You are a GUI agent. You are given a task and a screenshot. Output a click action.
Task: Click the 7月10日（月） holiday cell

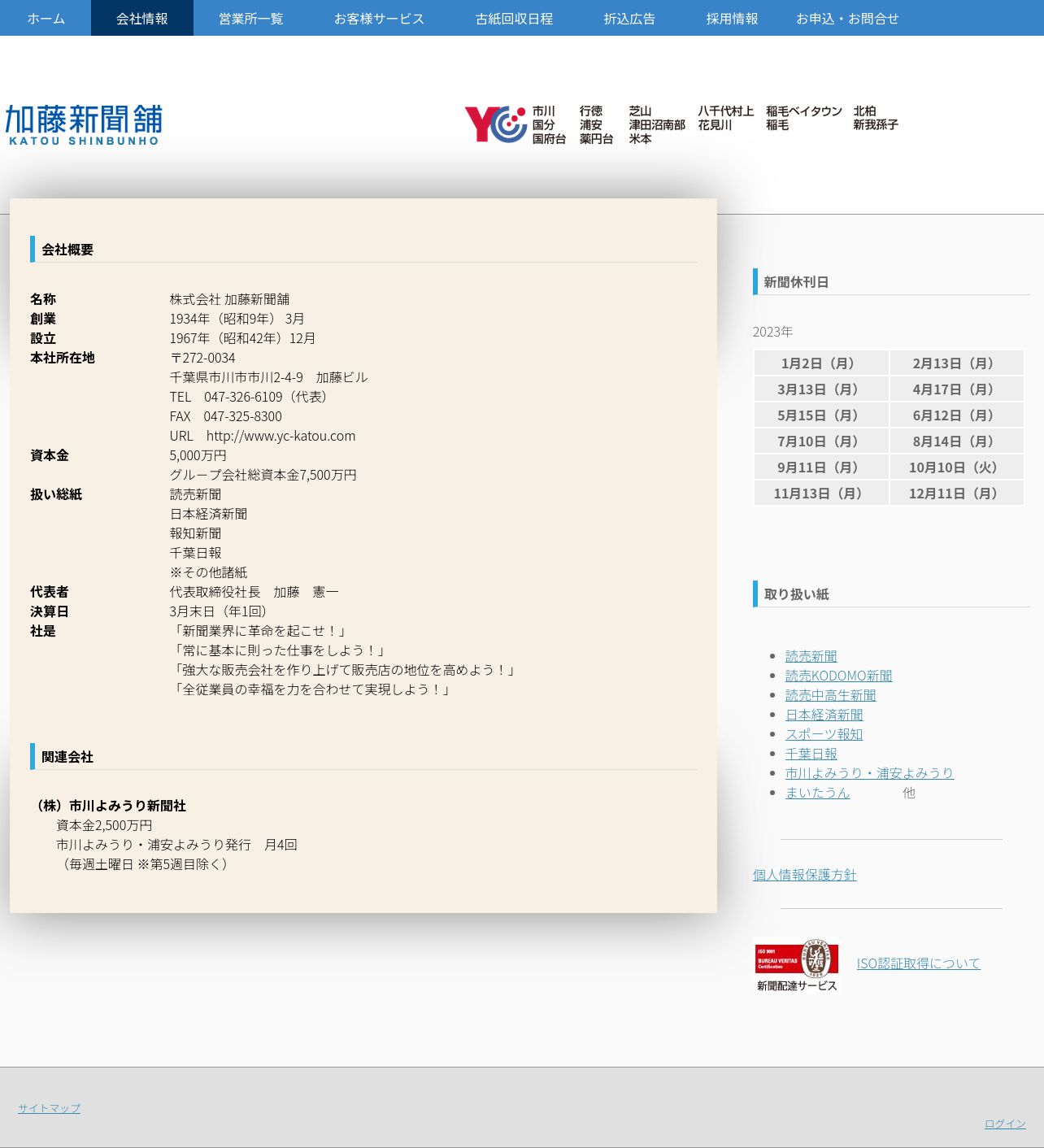pos(821,441)
